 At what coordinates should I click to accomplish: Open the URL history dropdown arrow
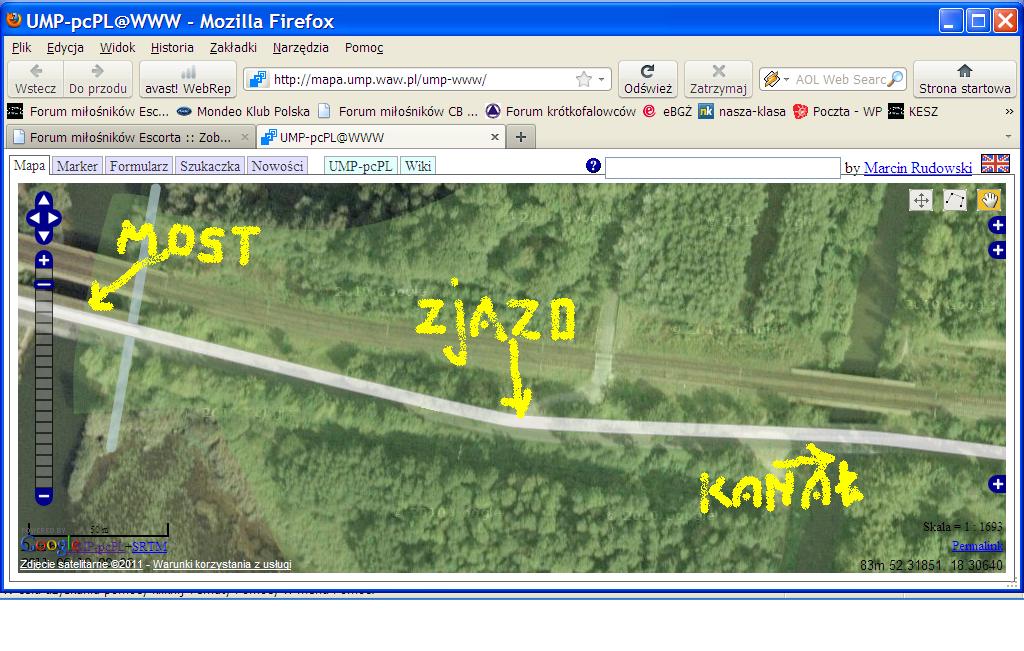[603, 79]
